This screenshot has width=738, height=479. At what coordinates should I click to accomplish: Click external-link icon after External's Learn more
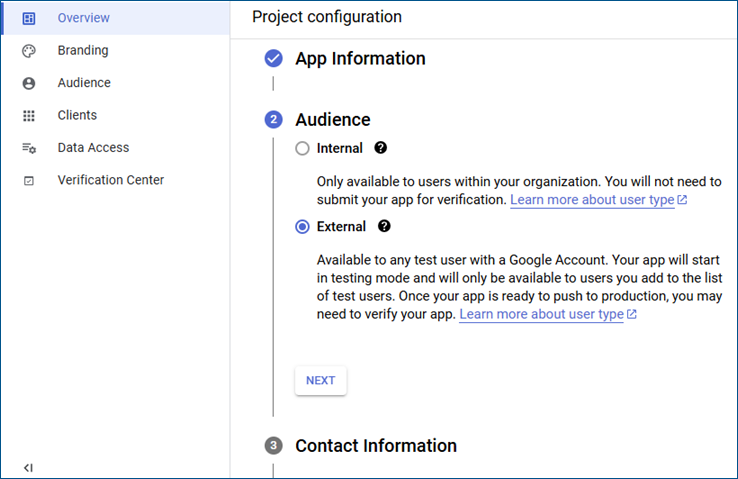632,314
